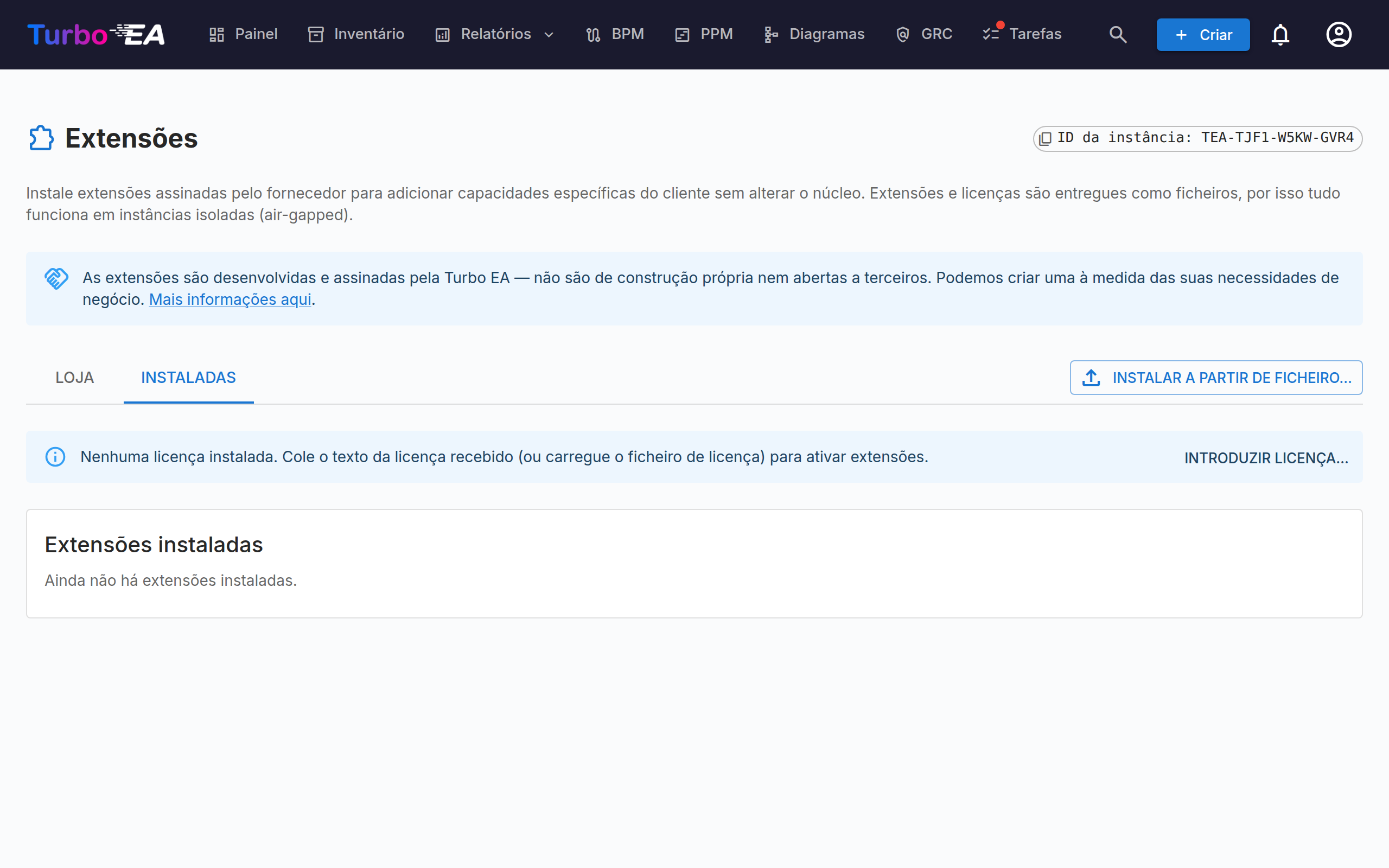The image size is (1389, 868).
Task: Click the PPM board icon
Action: coord(682,34)
